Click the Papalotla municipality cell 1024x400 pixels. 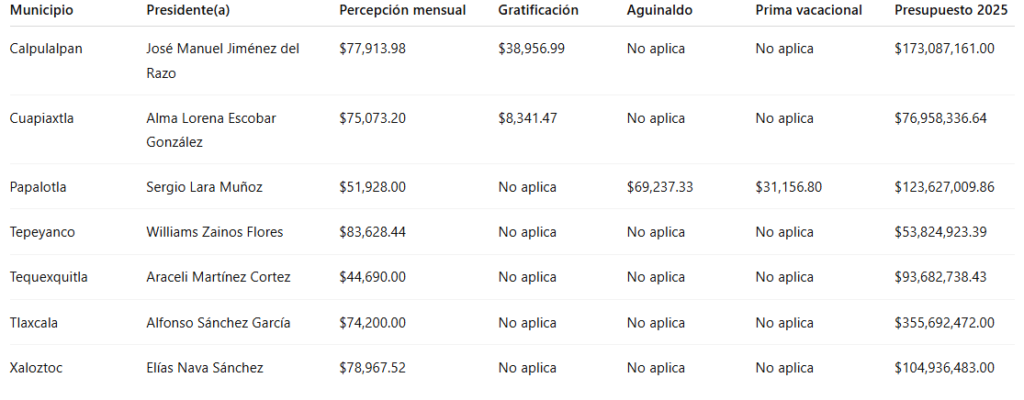click(38, 188)
